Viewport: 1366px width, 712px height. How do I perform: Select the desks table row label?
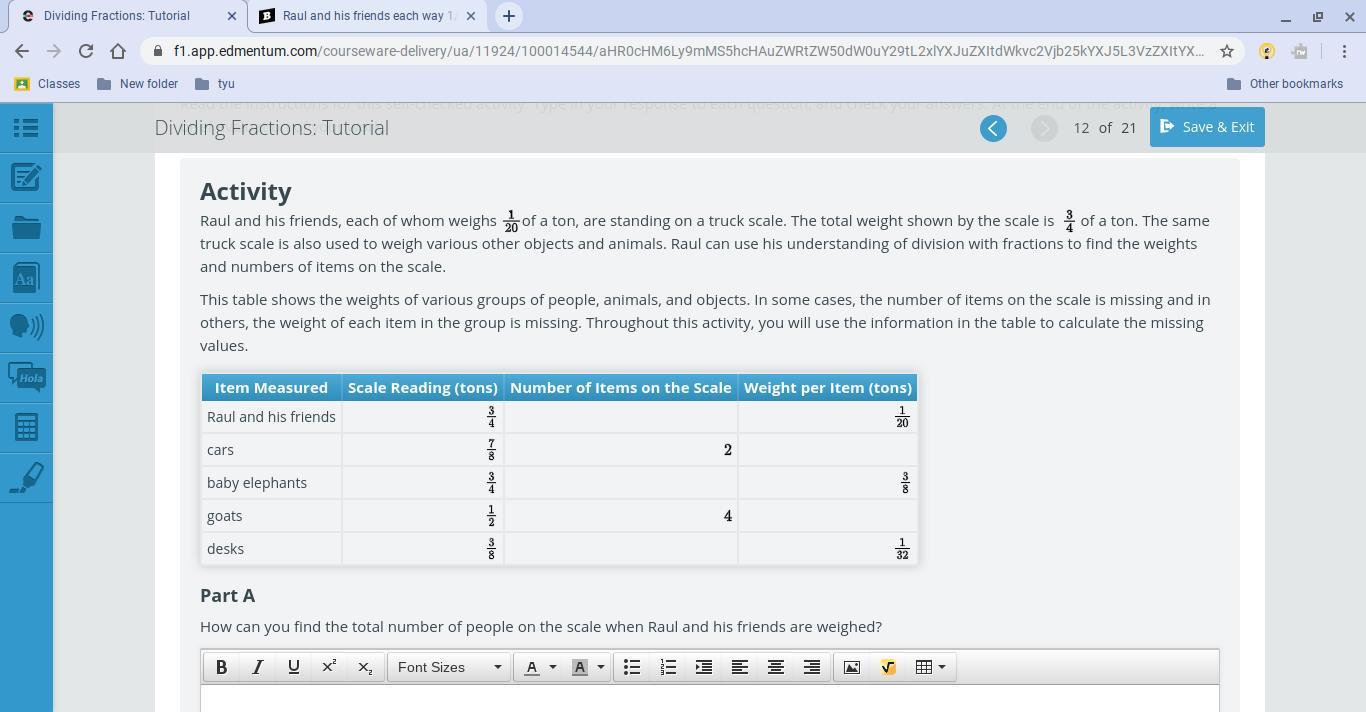pyautogui.click(x=226, y=549)
